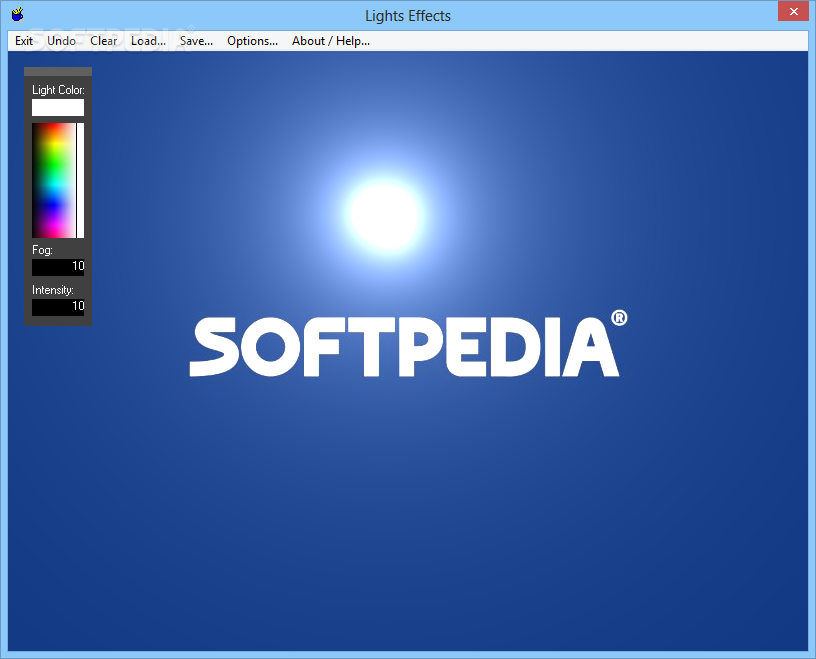
Task: Click the Exit menu item
Action: tap(24, 41)
